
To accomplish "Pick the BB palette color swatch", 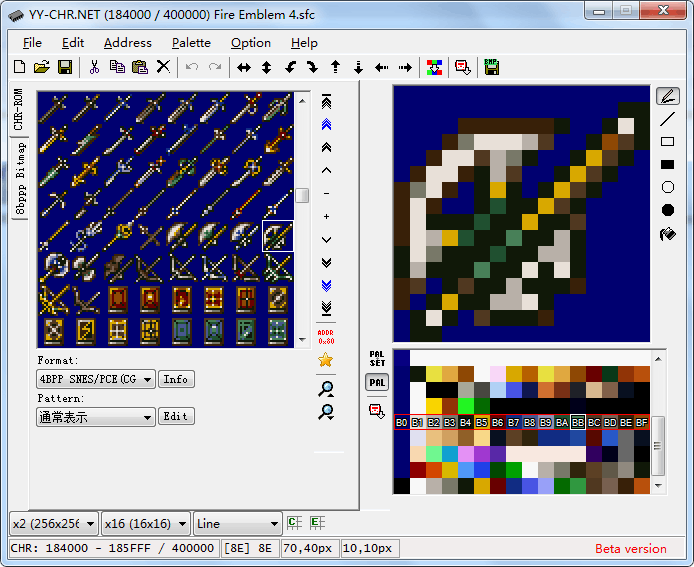I will [x=578, y=423].
